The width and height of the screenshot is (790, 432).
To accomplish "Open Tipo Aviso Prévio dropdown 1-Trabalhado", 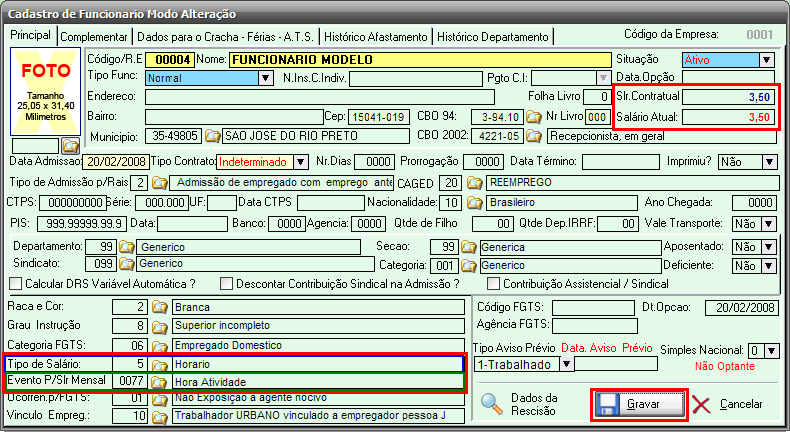I will click(567, 364).
